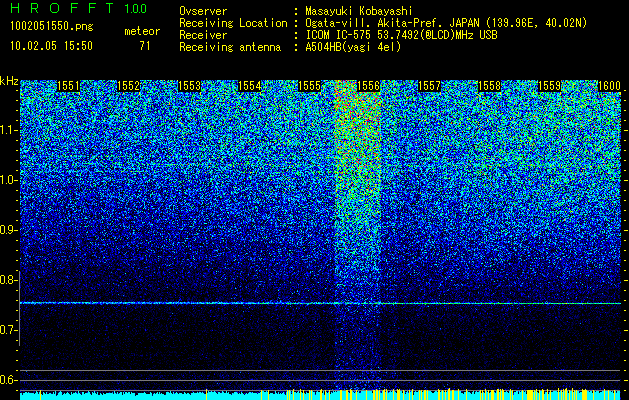Image resolution: width=629 pixels, height=400 pixels.
Task: Click the 0.6 frequency axis label
Action: [8, 380]
